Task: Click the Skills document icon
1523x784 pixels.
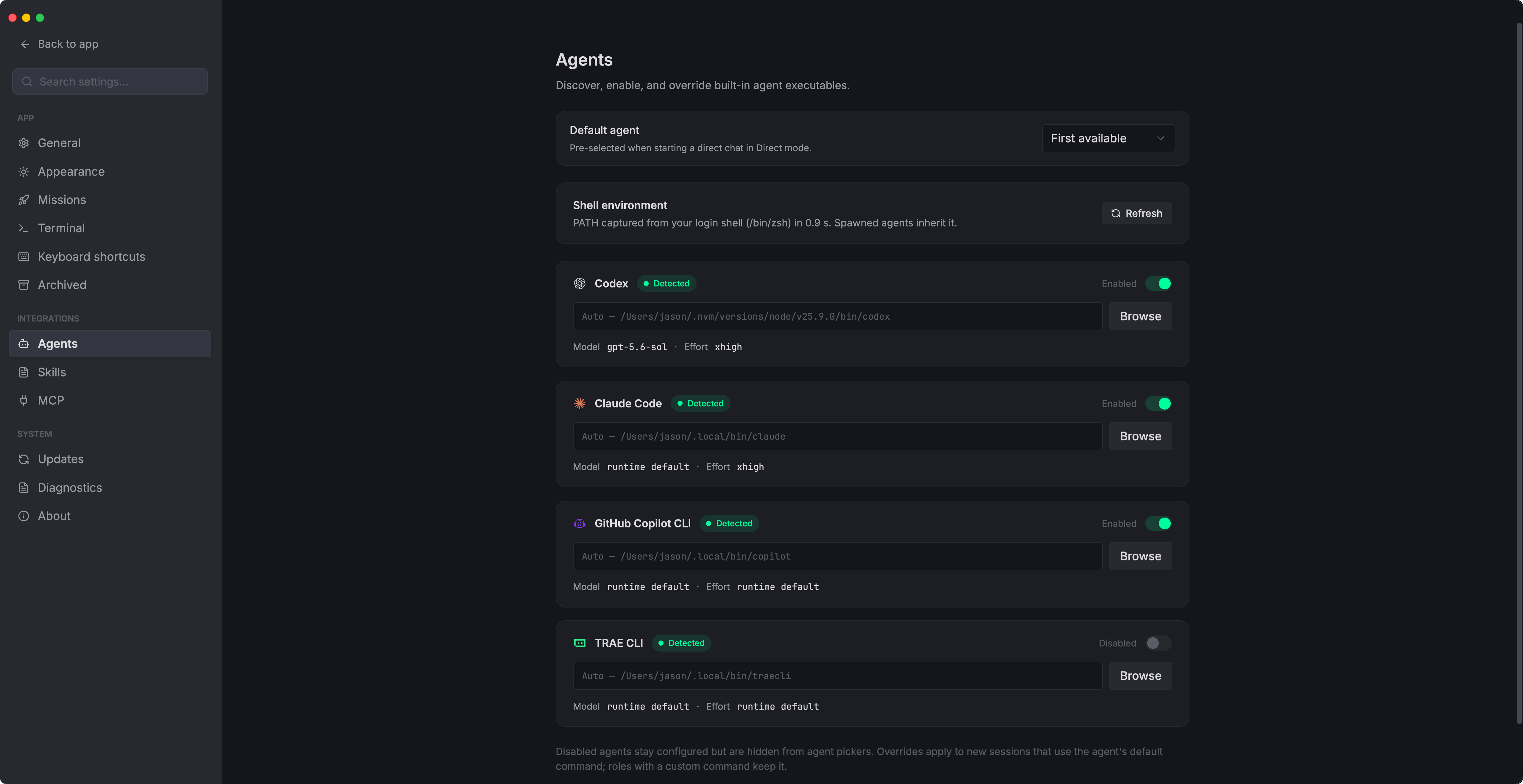Action: 24,372
